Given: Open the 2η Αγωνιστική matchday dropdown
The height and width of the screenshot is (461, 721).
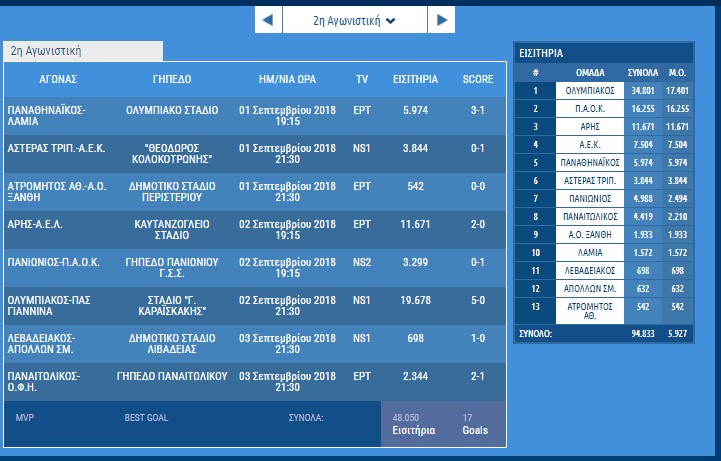Looking at the screenshot, I should coord(355,20).
